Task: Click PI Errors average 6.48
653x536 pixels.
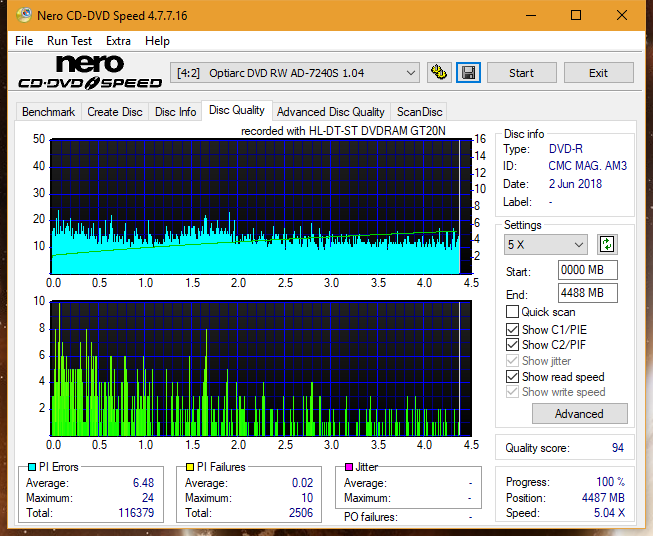Action: click(x=143, y=483)
